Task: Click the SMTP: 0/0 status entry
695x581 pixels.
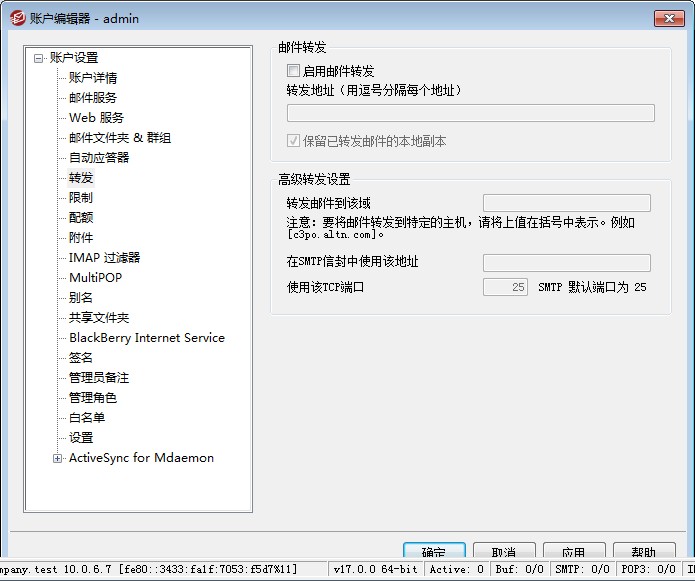Action: click(x=582, y=569)
